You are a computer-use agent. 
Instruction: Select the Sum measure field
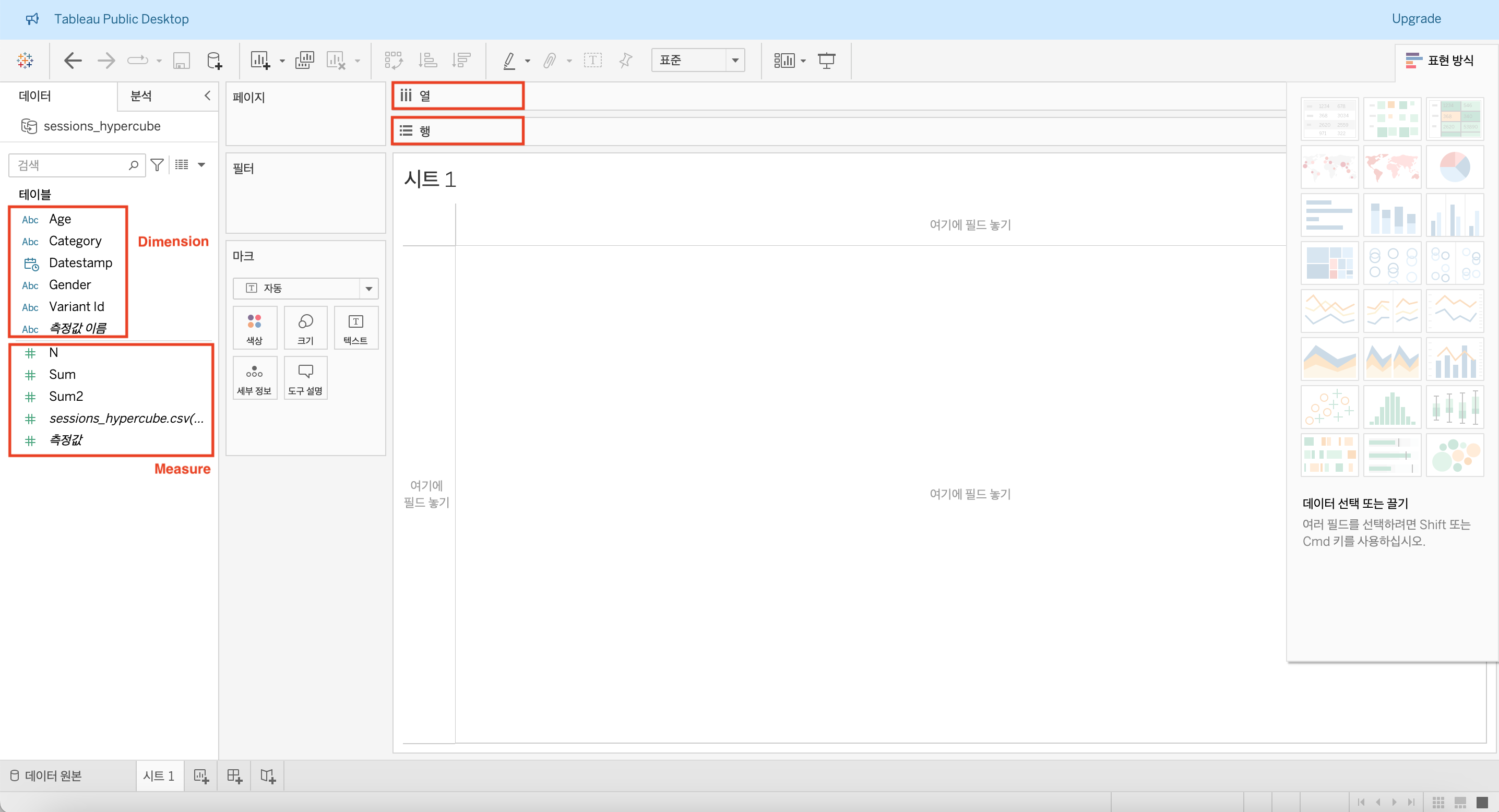pyautogui.click(x=62, y=375)
